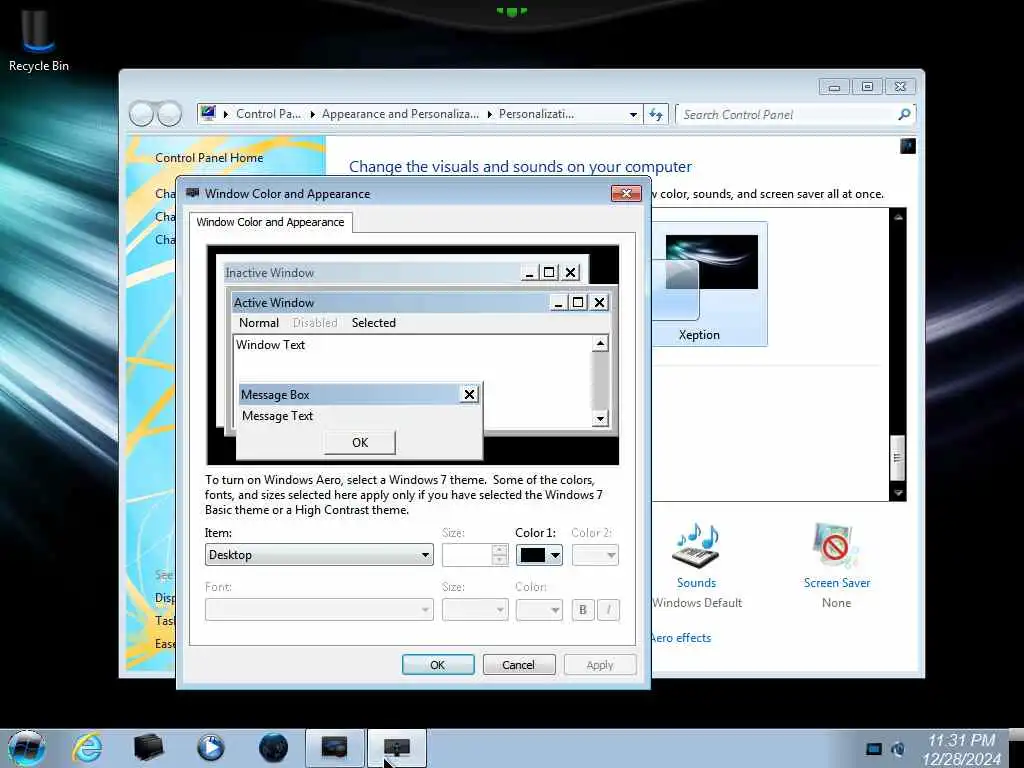Click the help icon in Personalization window
1024x768 pixels.
pos(908,146)
